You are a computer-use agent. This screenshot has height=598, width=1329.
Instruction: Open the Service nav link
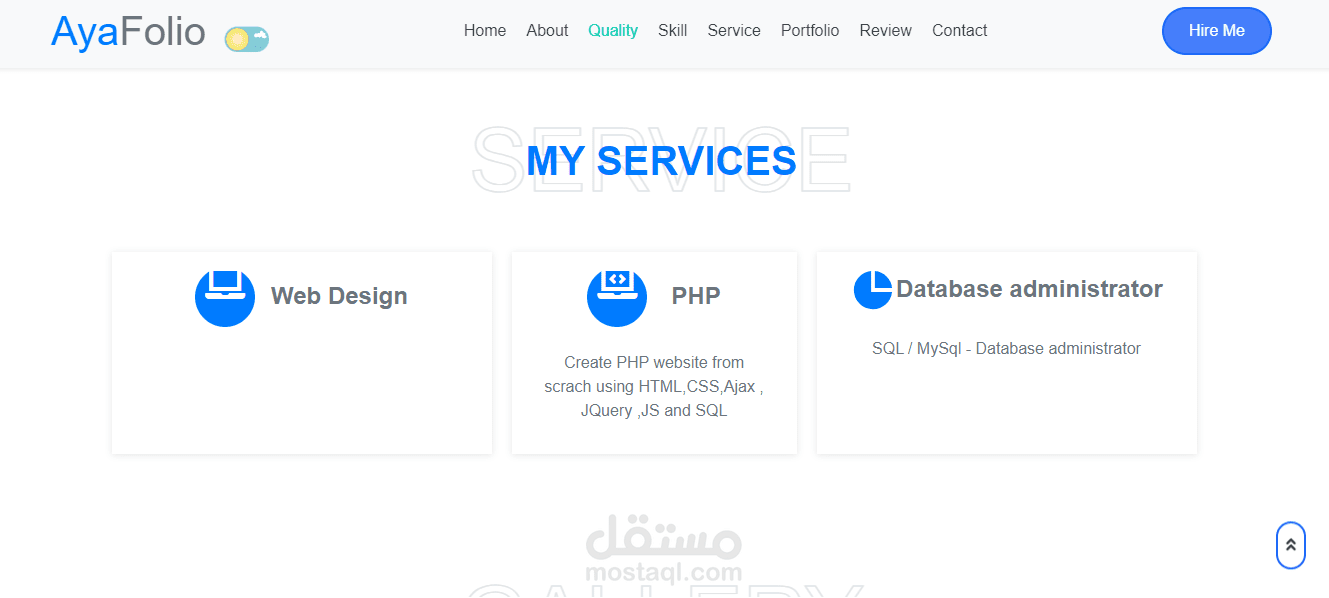(x=734, y=31)
